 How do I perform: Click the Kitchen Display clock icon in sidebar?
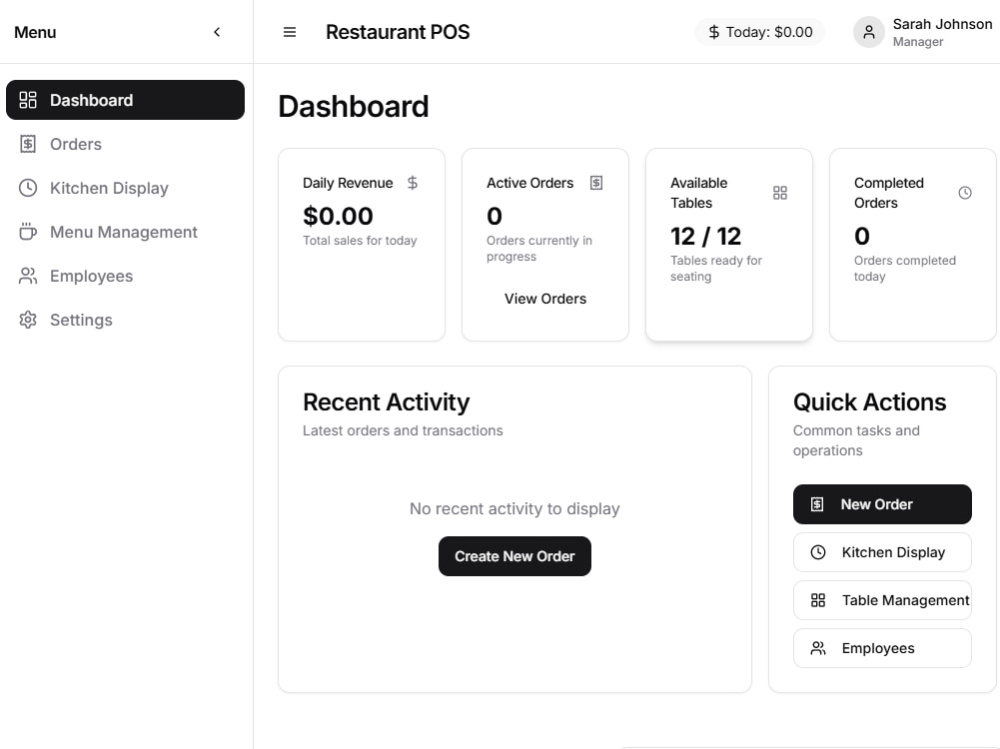tap(28, 188)
